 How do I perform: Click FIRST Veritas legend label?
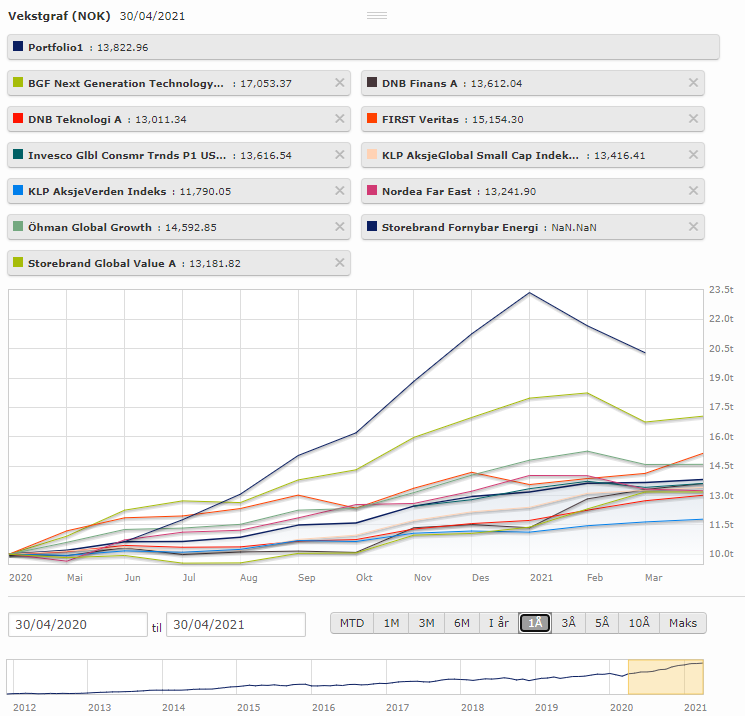[420, 119]
